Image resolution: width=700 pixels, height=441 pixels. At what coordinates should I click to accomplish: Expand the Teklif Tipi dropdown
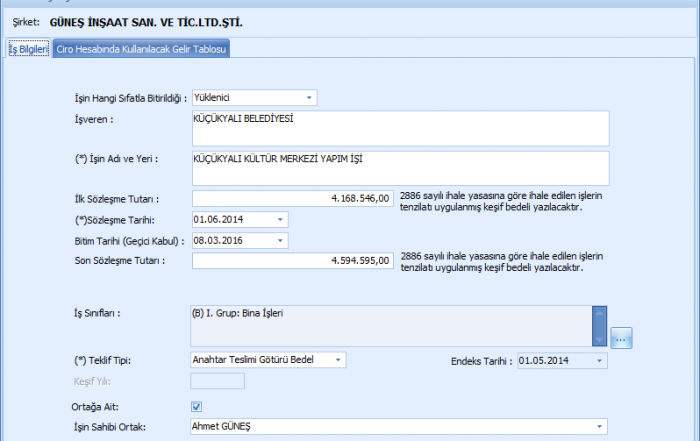[339, 360]
